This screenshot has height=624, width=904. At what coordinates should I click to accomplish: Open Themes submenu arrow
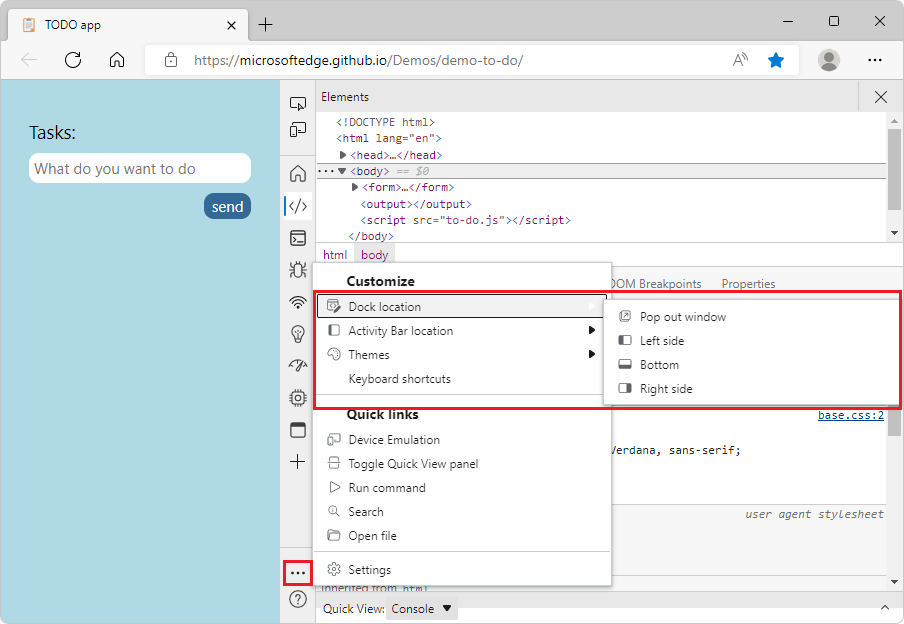point(592,354)
